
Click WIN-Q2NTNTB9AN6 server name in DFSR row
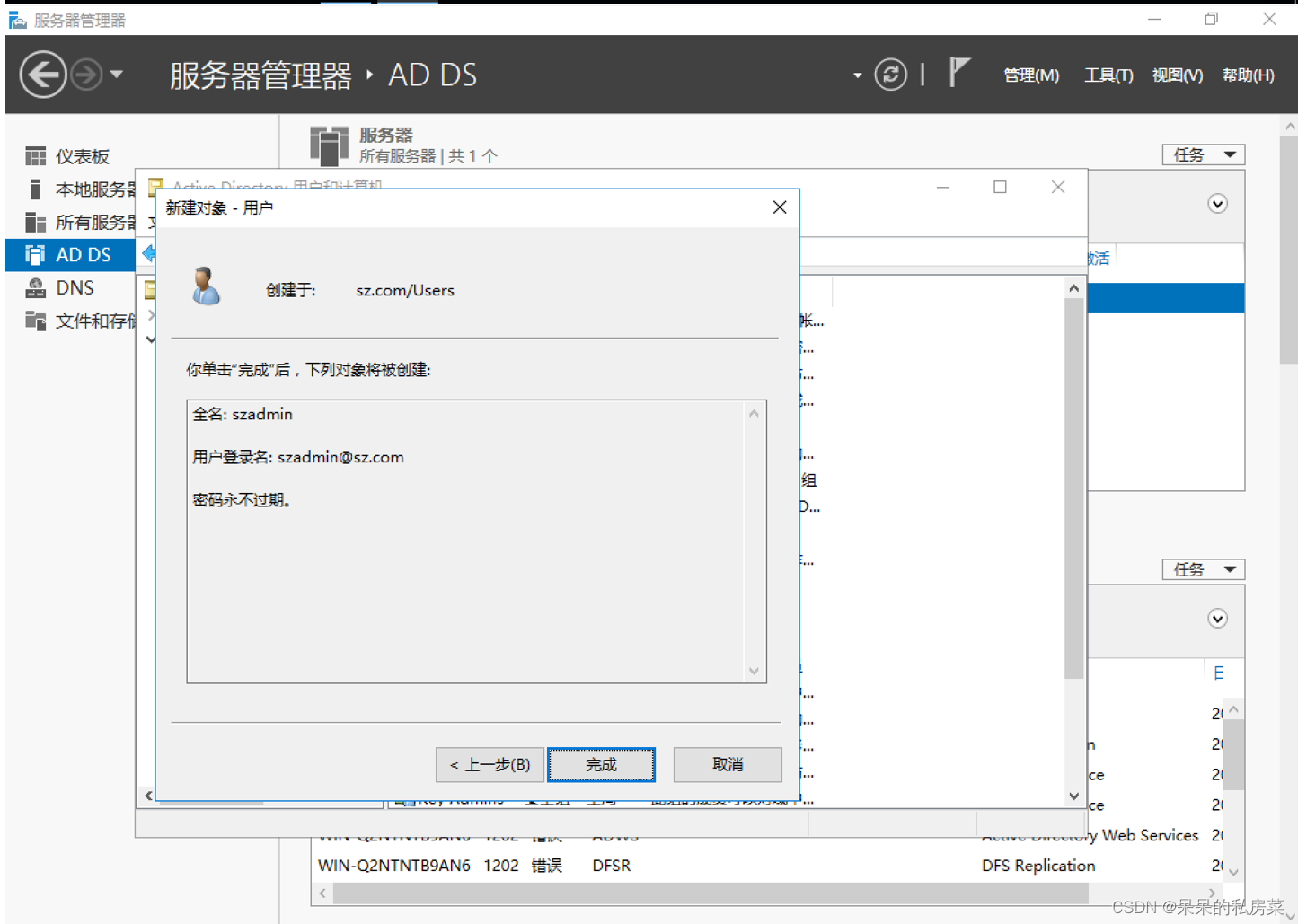[x=394, y=866]
